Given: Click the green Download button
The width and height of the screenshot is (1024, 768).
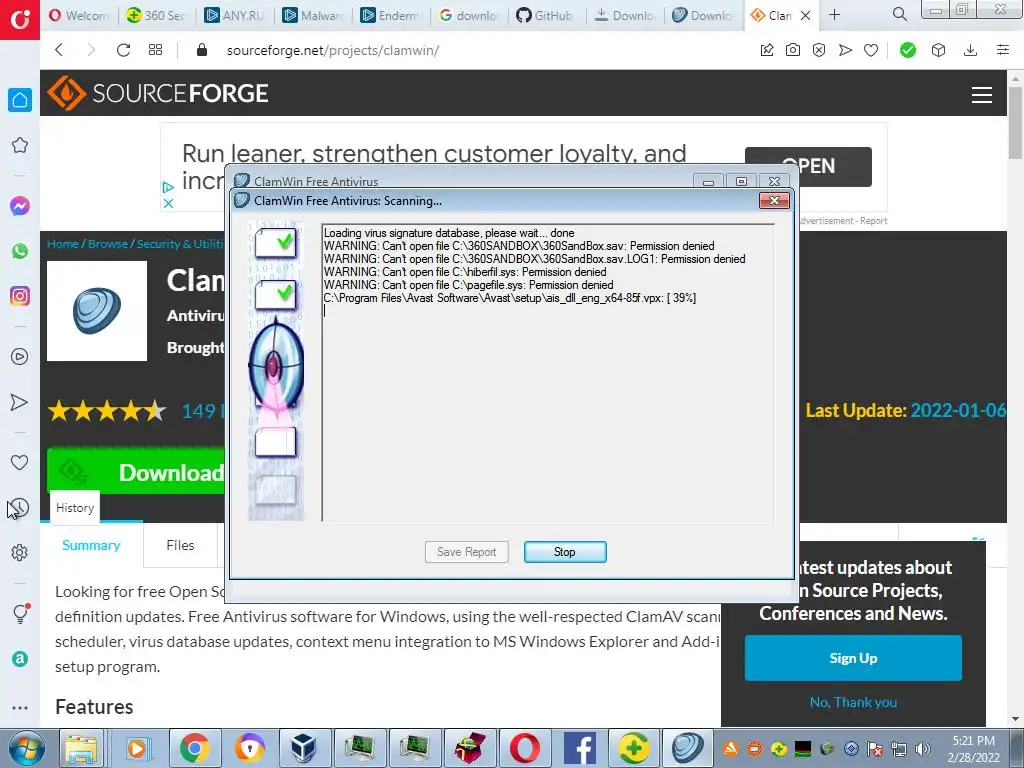Looking at the screenshot, I should 136,471.
